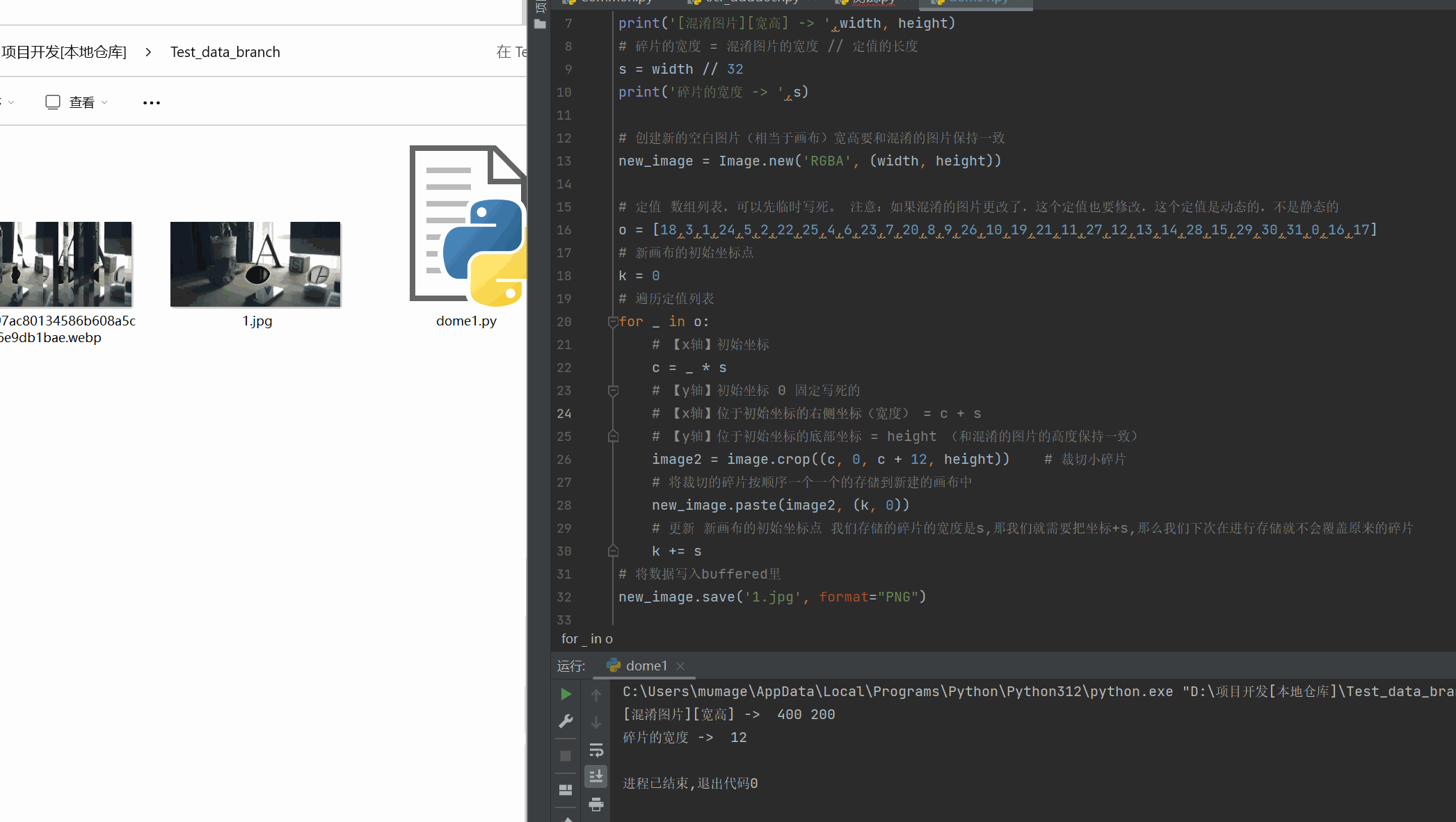
Task: Select the 1.jpg image thumbnail
Action: 256,265
